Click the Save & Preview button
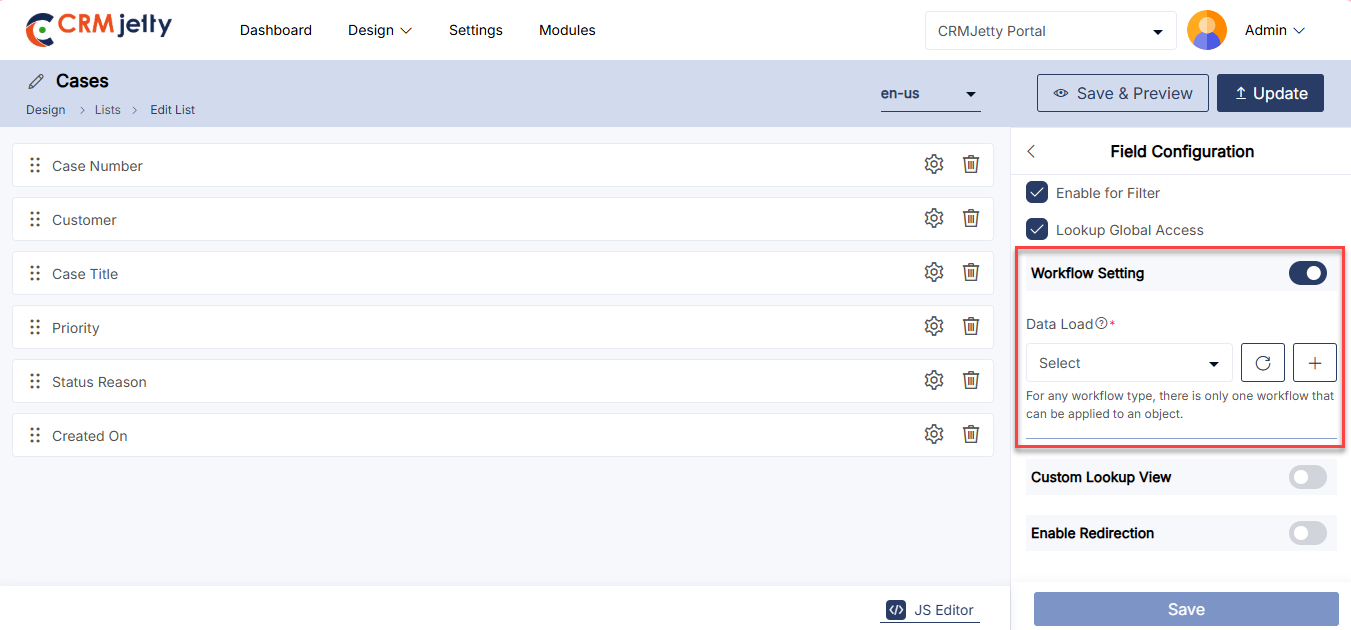The height and width of the screenshot is (630, 1351). point(1122,93)
